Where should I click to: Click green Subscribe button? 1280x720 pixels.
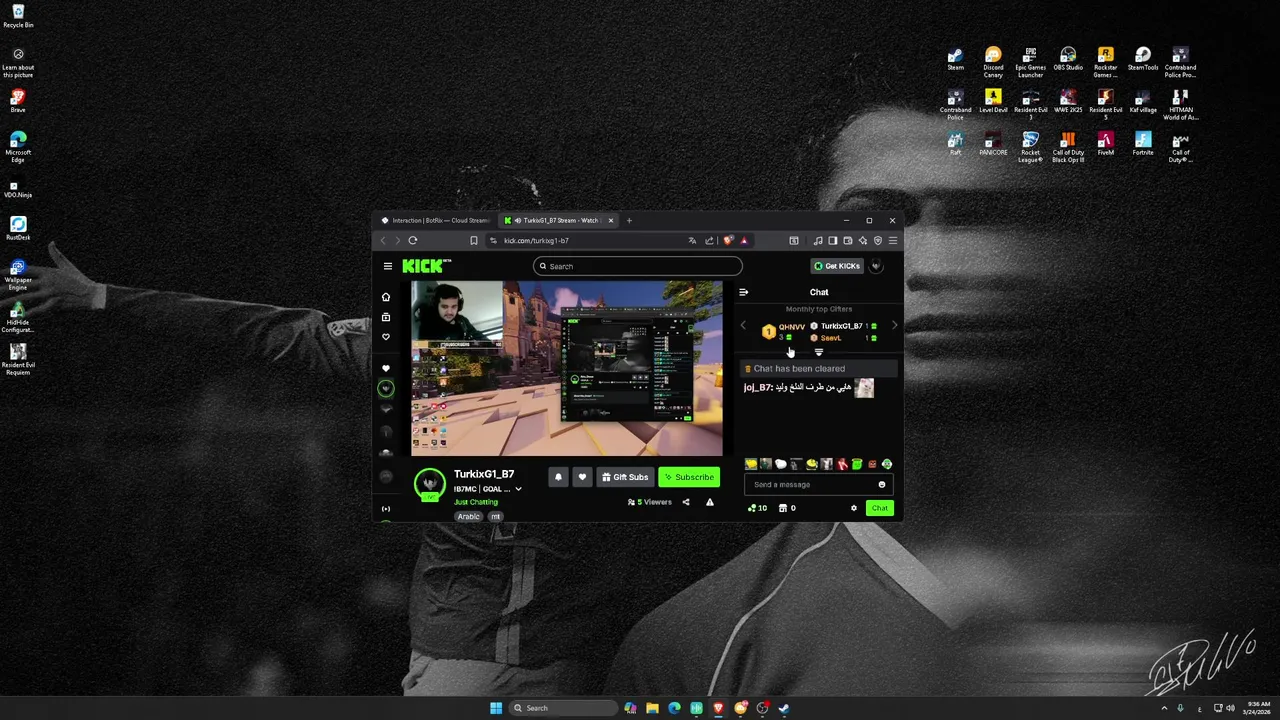pos(689,477)
